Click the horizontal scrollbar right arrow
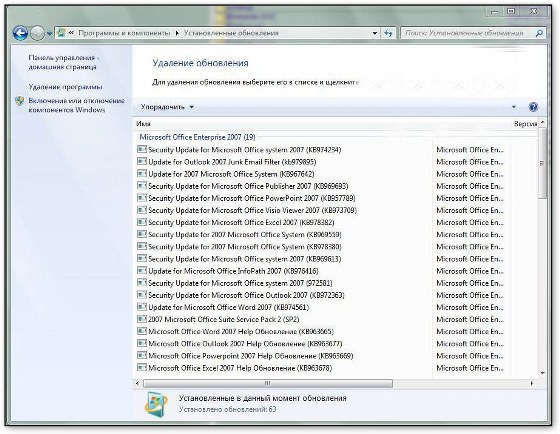This screenshot has width=560, height=434. [x=532, y=383]
